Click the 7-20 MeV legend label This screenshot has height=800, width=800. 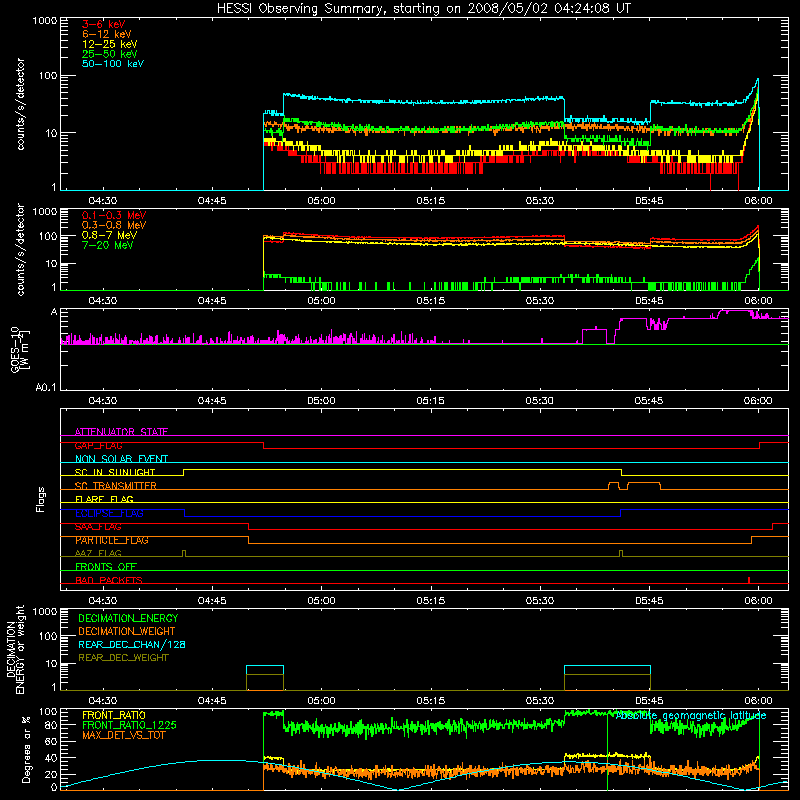[x=107, y=245]
